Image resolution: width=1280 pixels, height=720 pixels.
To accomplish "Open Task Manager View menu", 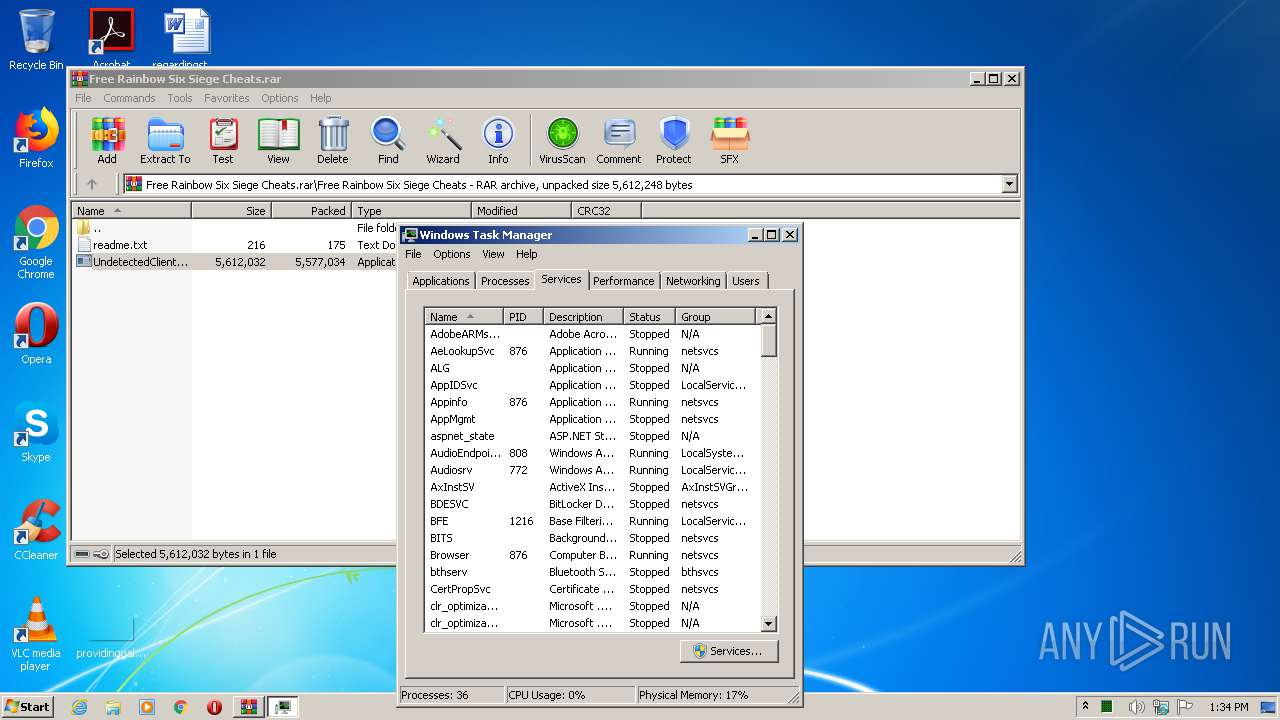I will 494,254.
